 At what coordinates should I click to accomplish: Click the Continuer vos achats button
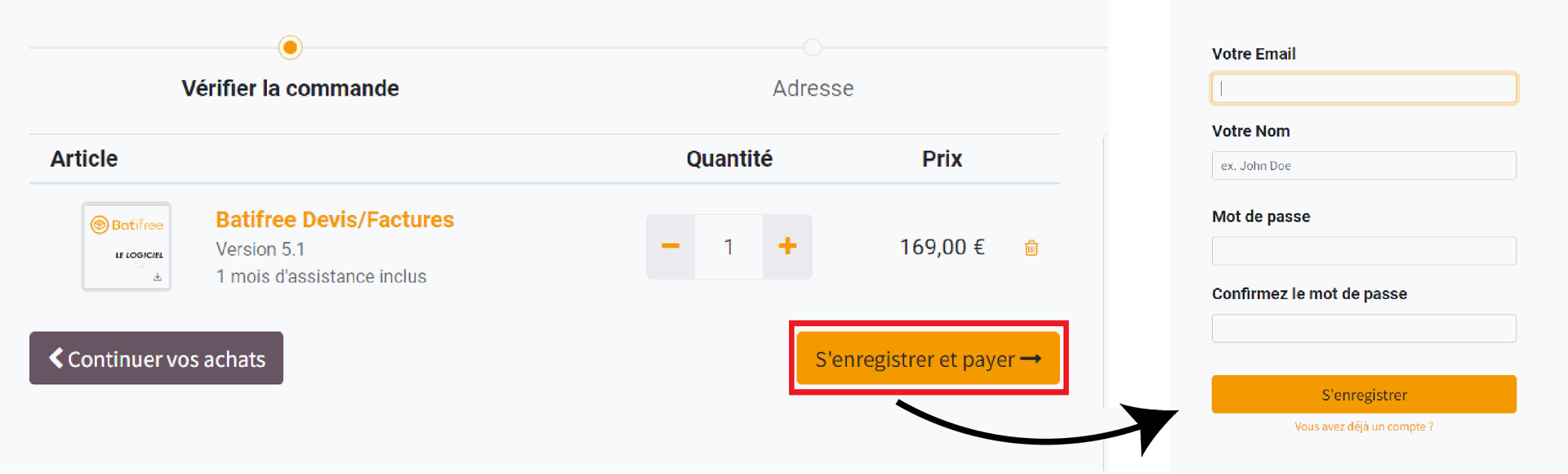tap(156, 358)
